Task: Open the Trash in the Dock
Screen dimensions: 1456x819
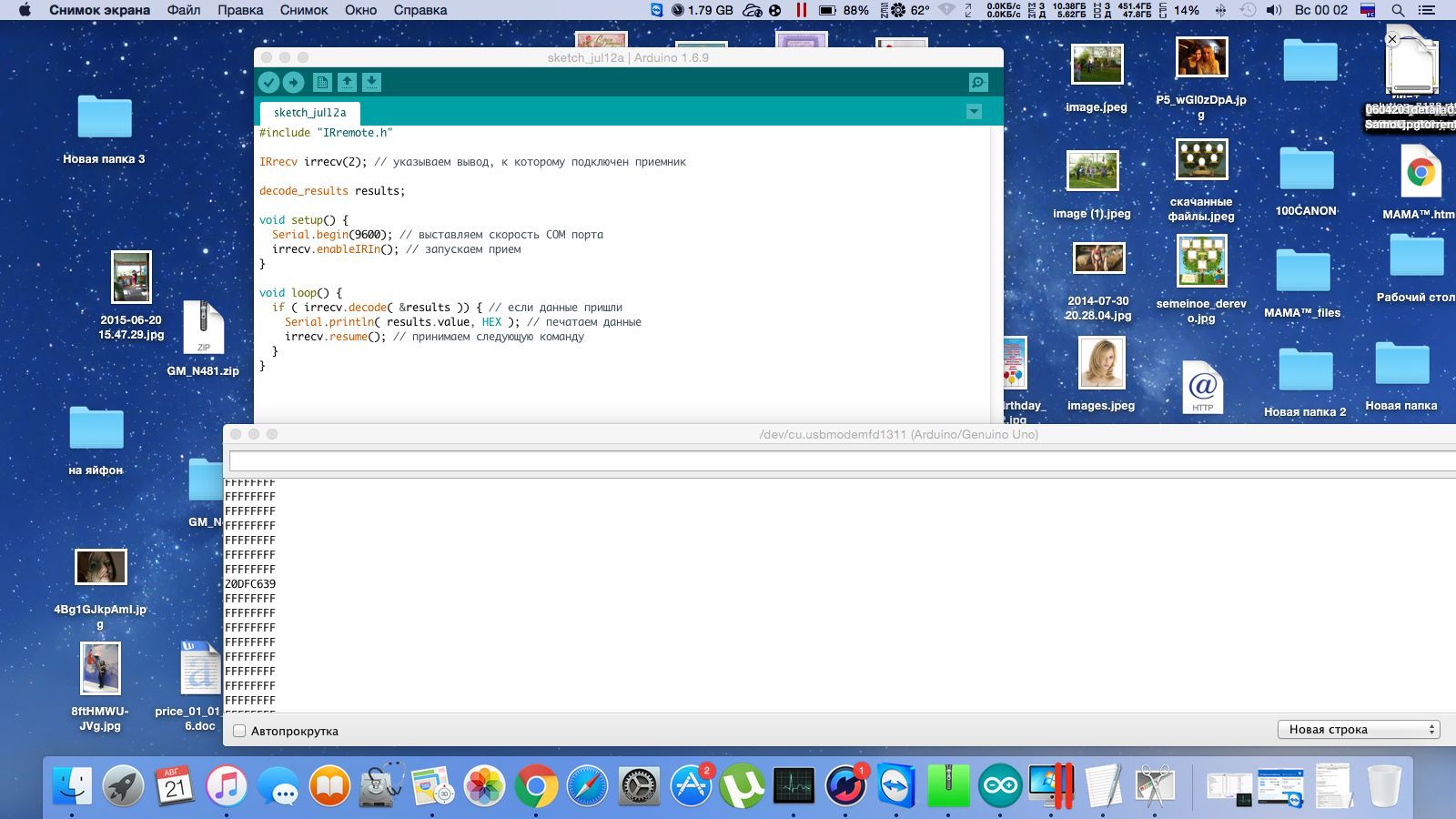Action: [x=1384, y=785]
